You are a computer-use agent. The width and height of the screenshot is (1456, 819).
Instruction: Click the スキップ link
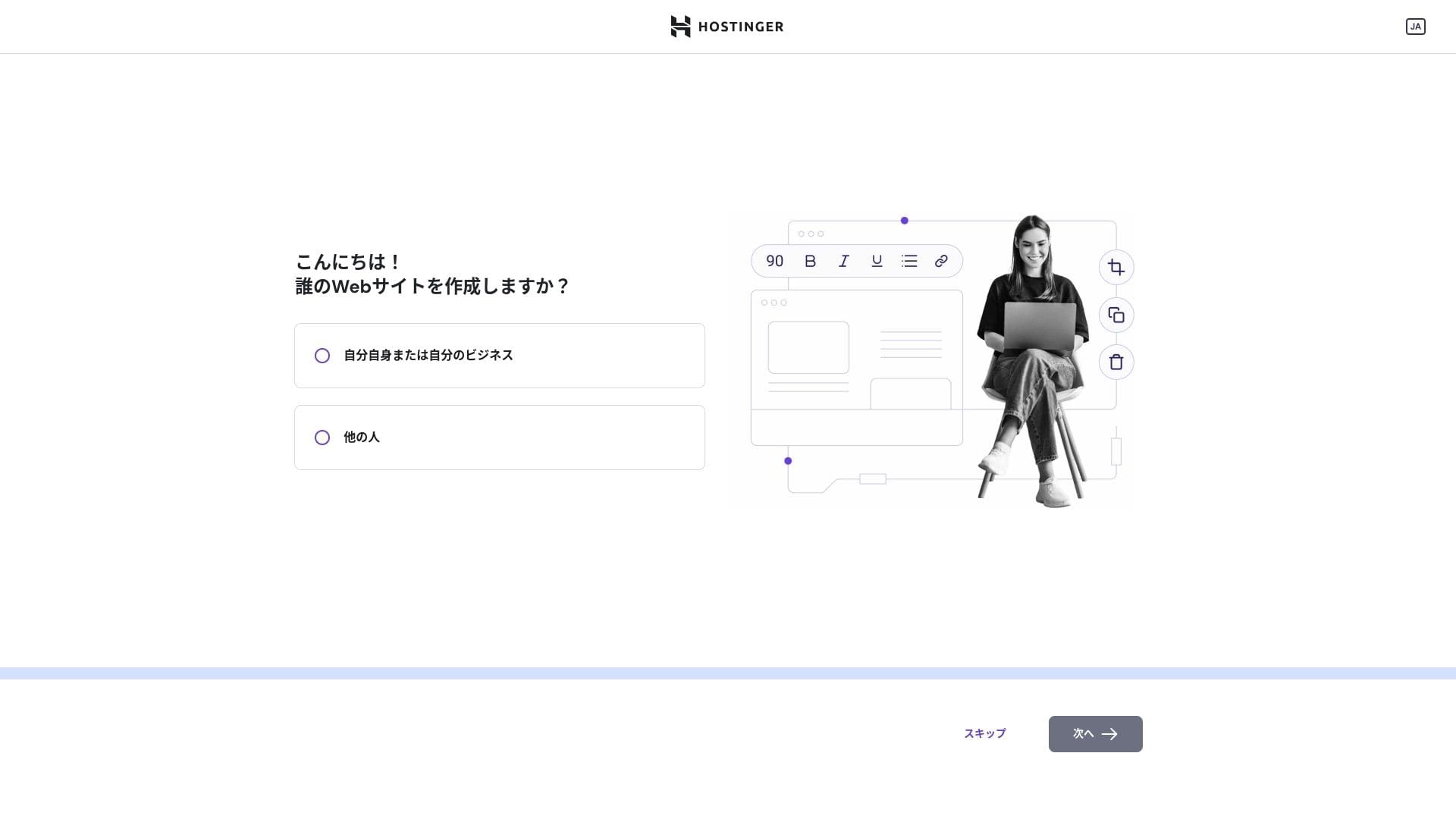[984, 733]
